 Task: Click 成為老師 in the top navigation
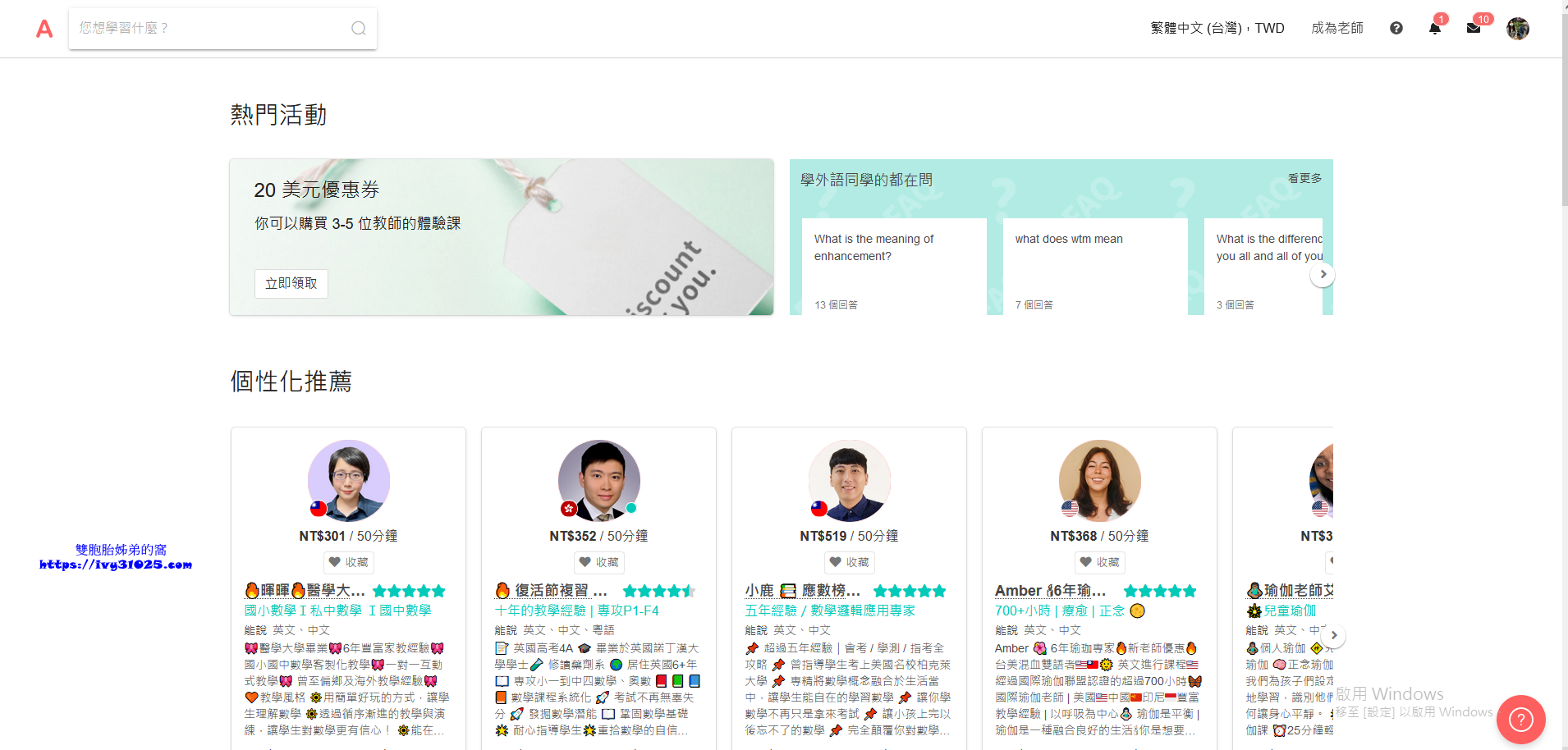click(1336, 29)
